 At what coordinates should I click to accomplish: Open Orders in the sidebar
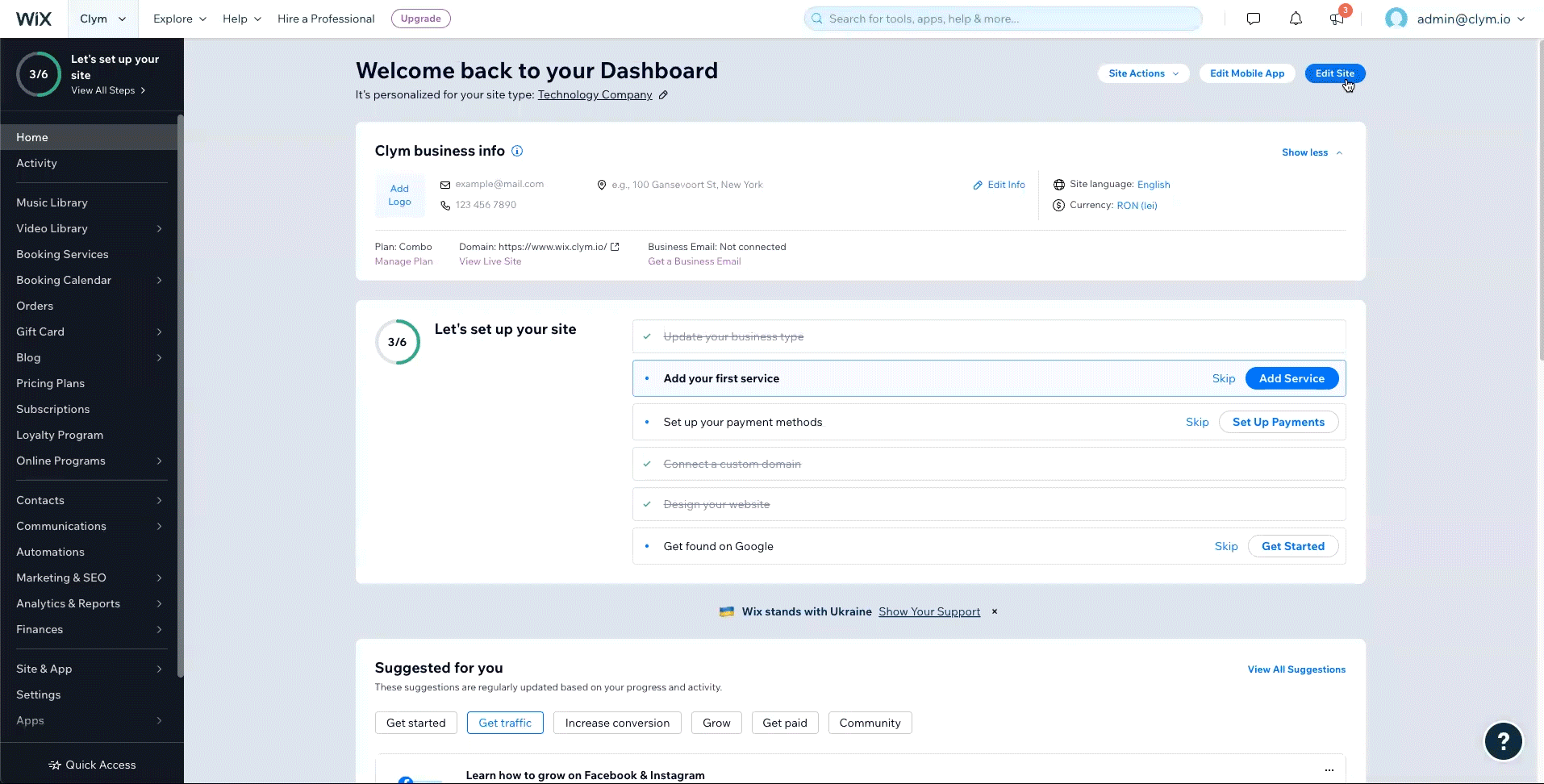click(x=89, y=306)
